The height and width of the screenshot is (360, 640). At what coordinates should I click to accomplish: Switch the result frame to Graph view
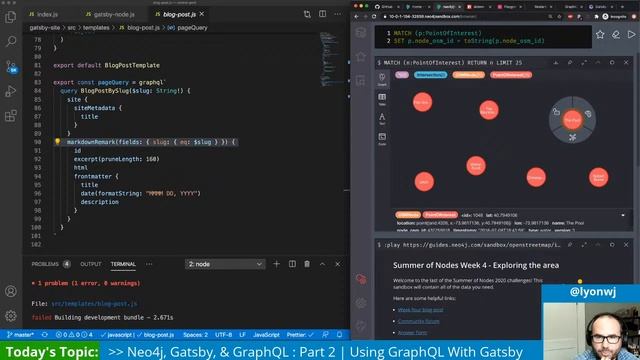coord(382,80)
